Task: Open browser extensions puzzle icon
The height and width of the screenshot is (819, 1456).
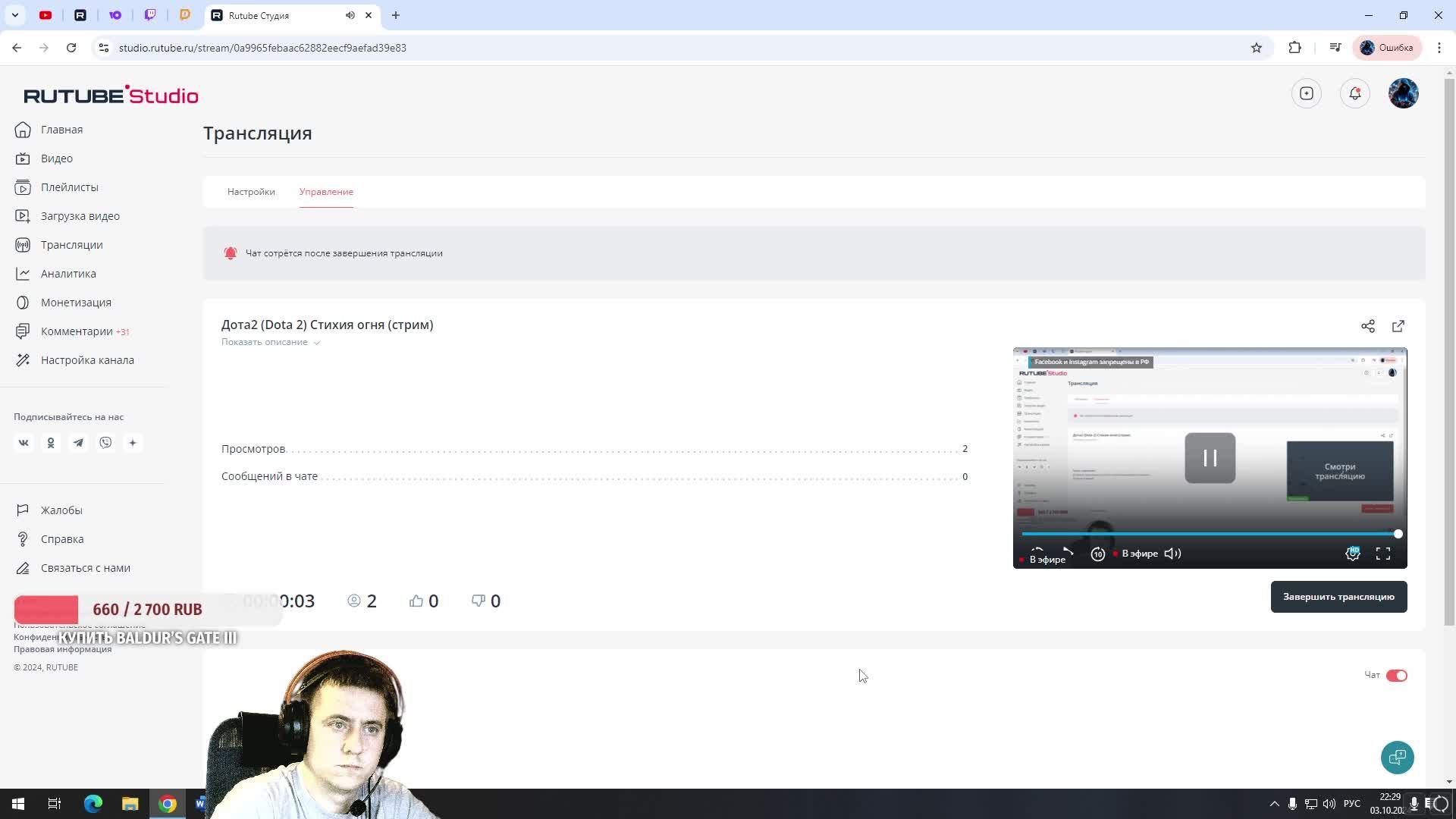Action: point(1294,48)
